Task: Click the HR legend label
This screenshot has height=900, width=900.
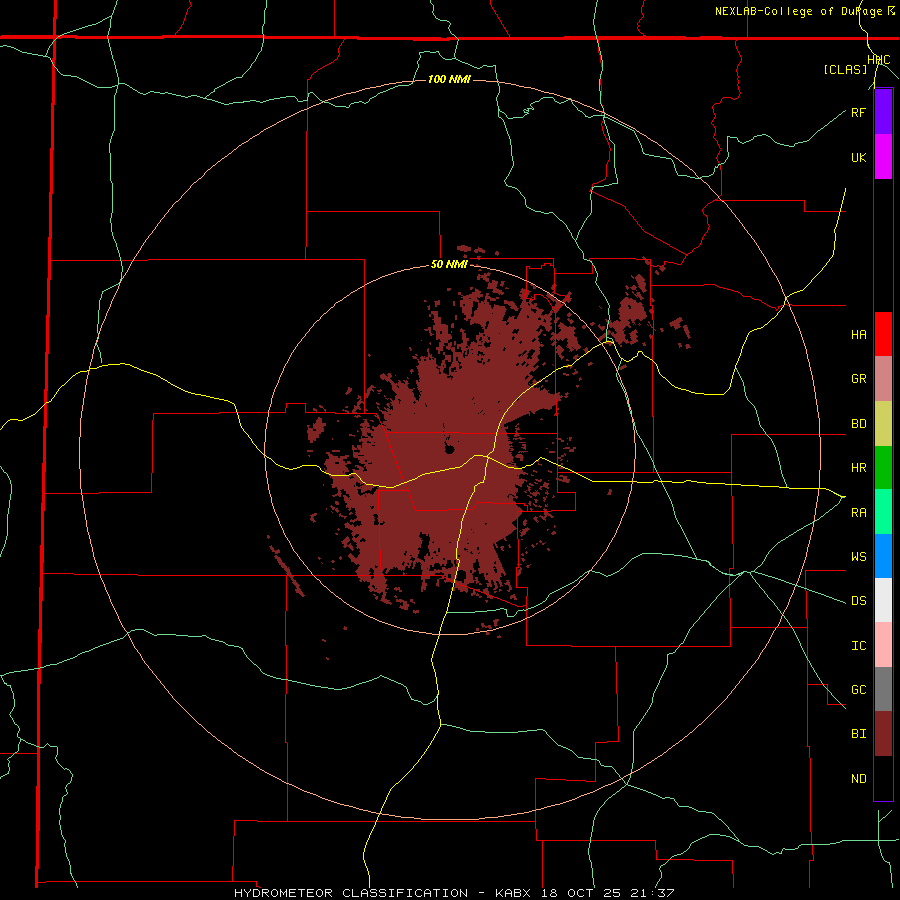Action: [858, 468]
